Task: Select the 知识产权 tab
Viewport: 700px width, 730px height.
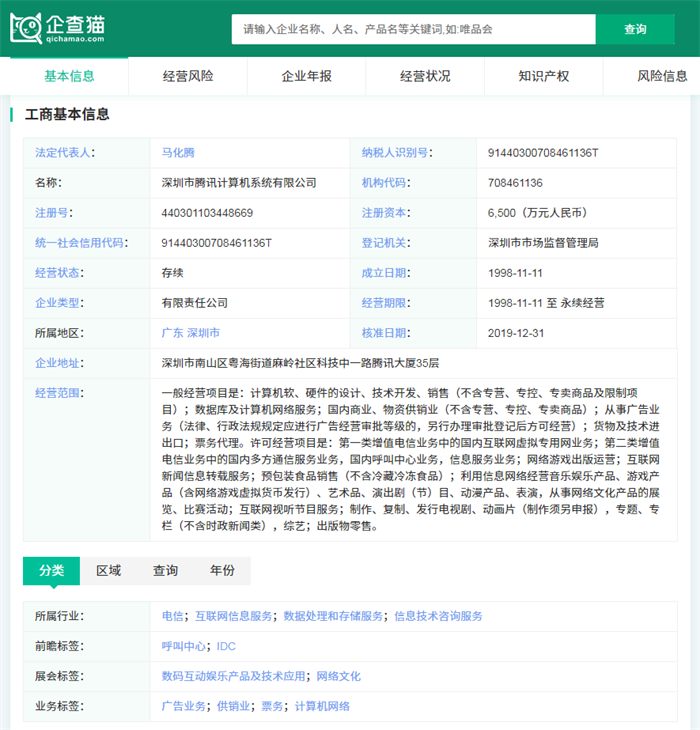Action: pos(544,76)
